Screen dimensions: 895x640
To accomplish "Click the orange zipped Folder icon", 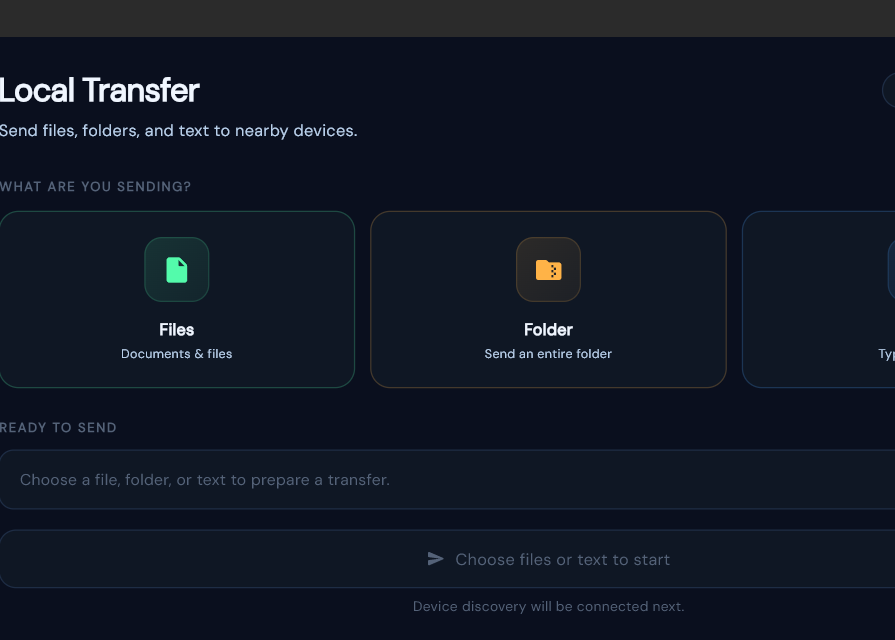I will pyautogui.click(x=548, y=269).
